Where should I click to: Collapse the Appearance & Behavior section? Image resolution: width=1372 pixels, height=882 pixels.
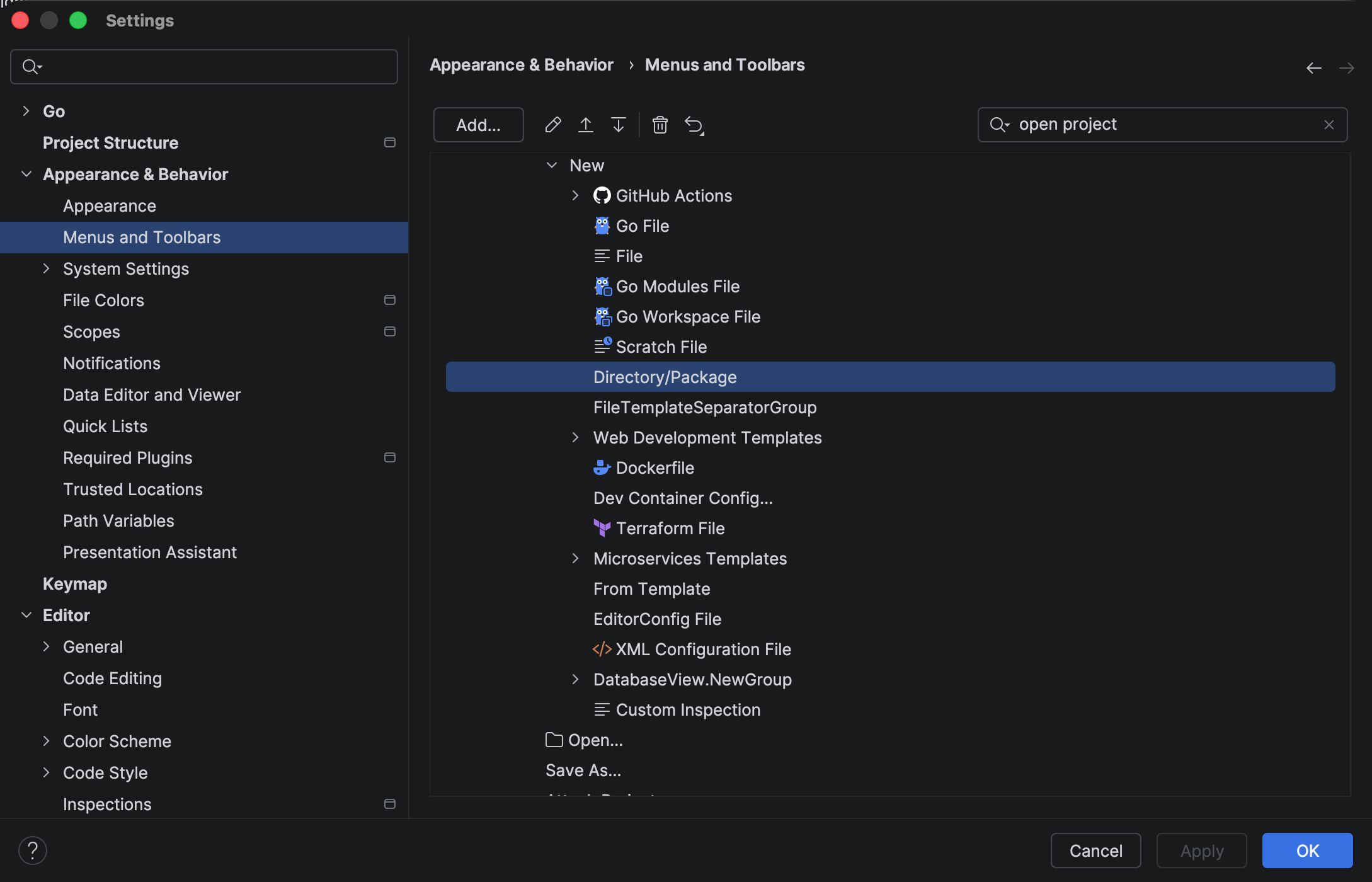point(26,174)
